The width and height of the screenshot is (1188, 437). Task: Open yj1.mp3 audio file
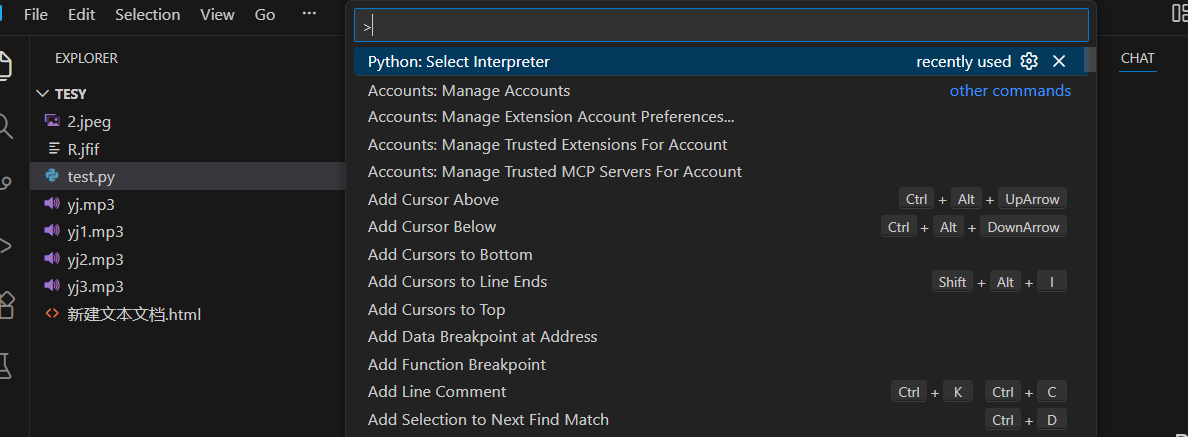[95, 231]
